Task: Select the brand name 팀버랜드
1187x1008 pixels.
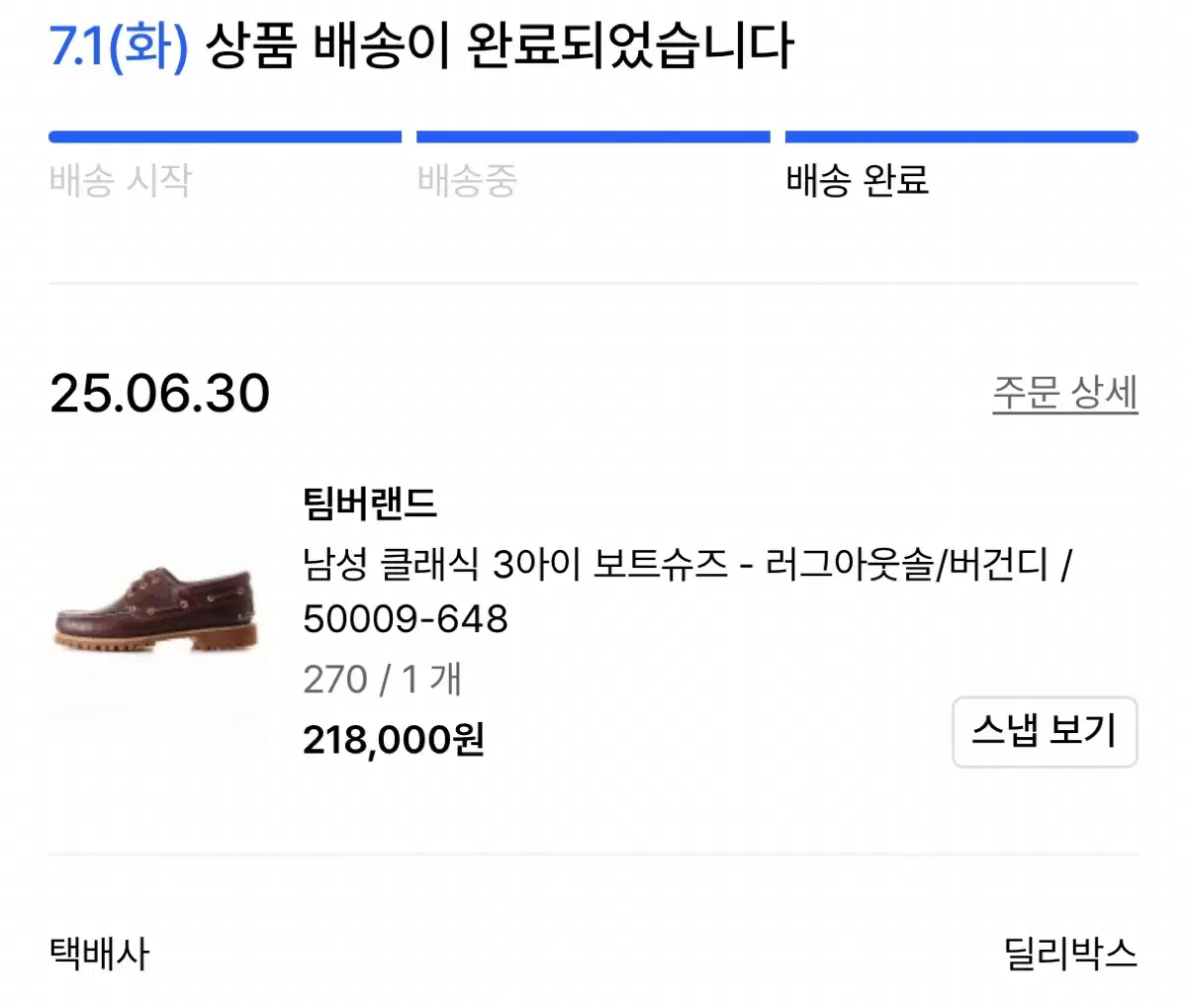Action: coord(370,505)
